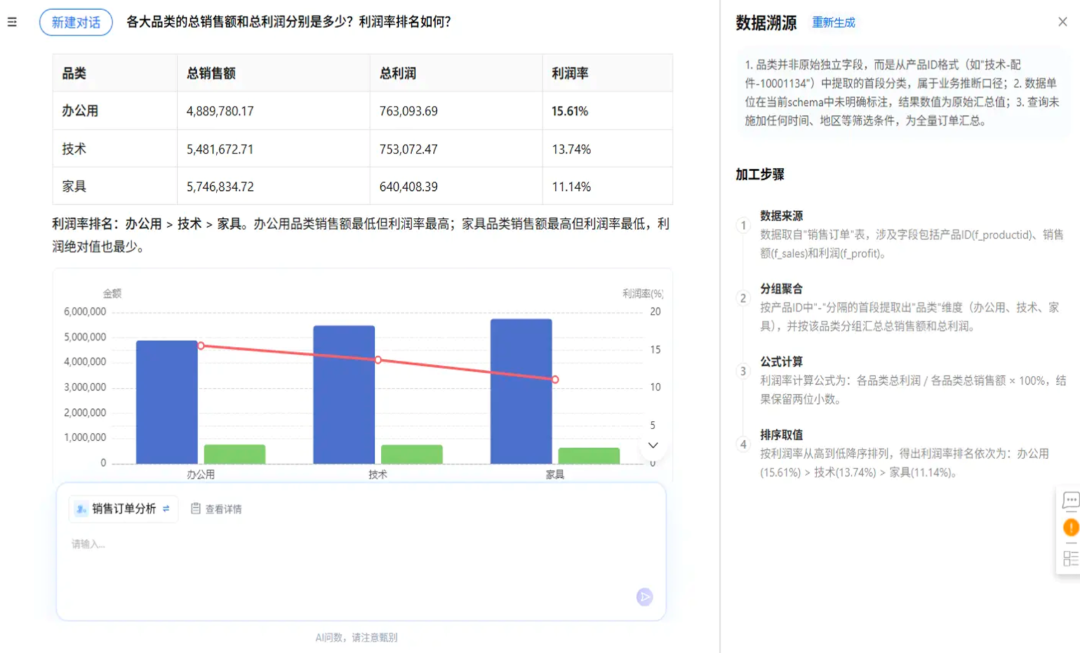The image size is (1080, 653).
Task: Click 查看详情 link
Action: tap(223, 509)
